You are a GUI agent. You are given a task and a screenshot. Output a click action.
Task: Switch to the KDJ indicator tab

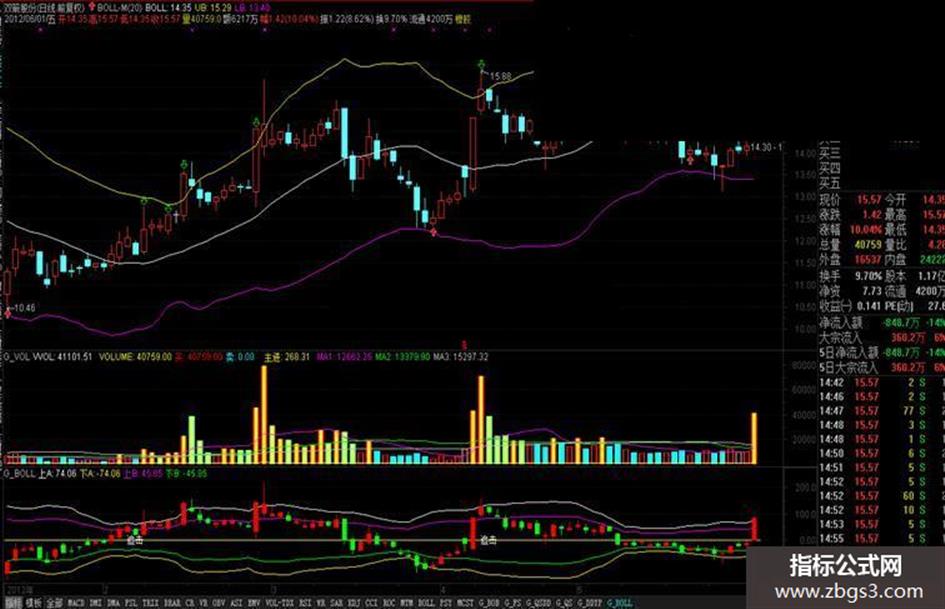[354, 602]
